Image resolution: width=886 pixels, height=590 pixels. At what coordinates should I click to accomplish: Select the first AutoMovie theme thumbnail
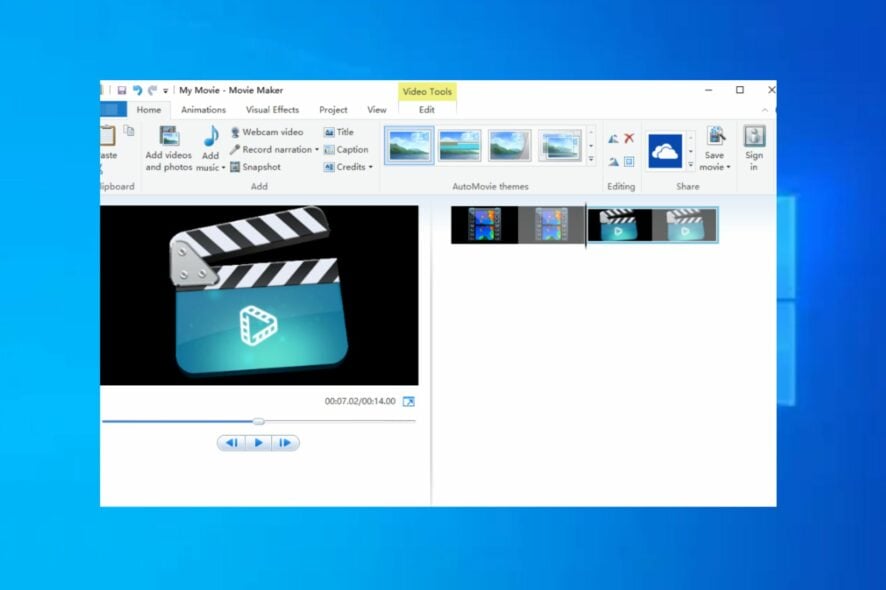(x=408, y=144)
